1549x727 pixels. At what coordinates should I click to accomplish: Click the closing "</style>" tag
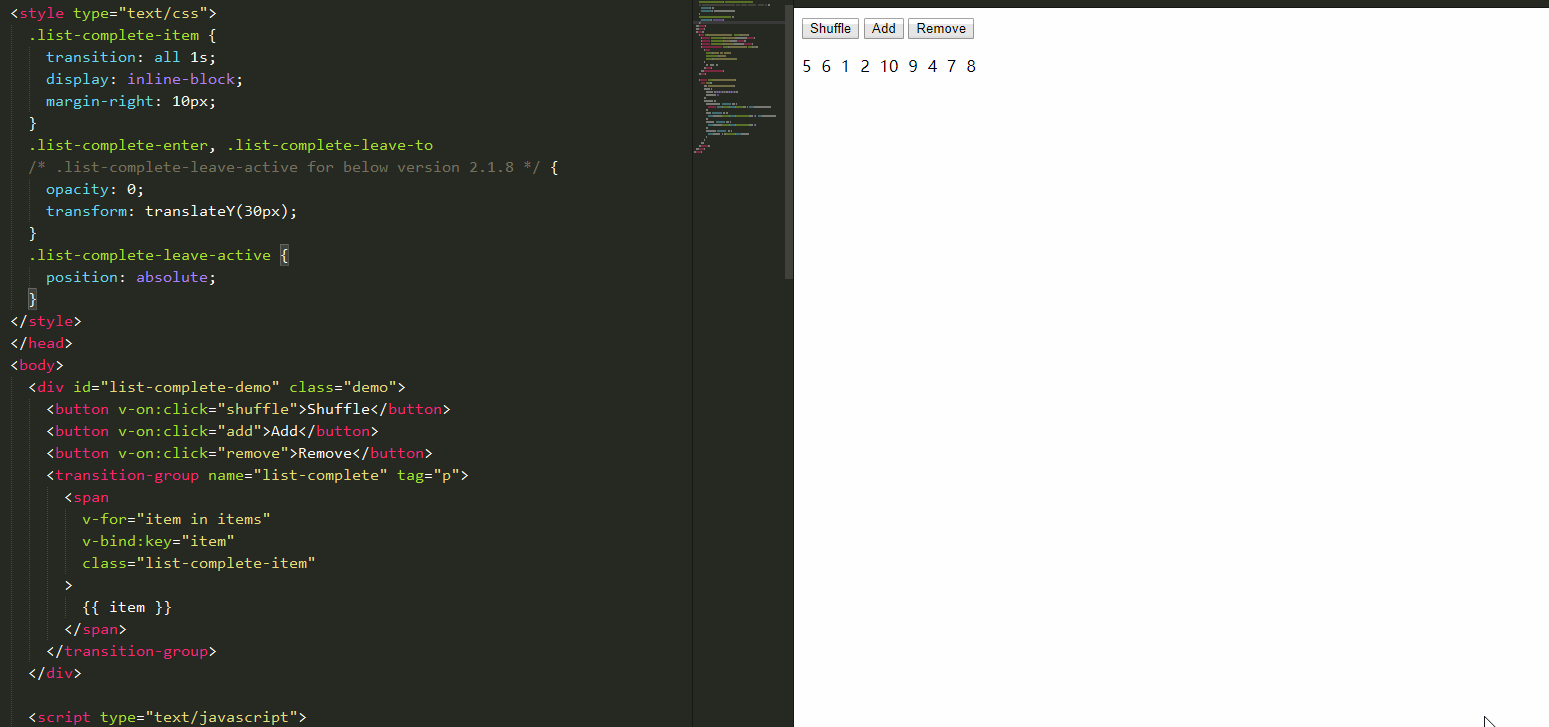point(46,321)
